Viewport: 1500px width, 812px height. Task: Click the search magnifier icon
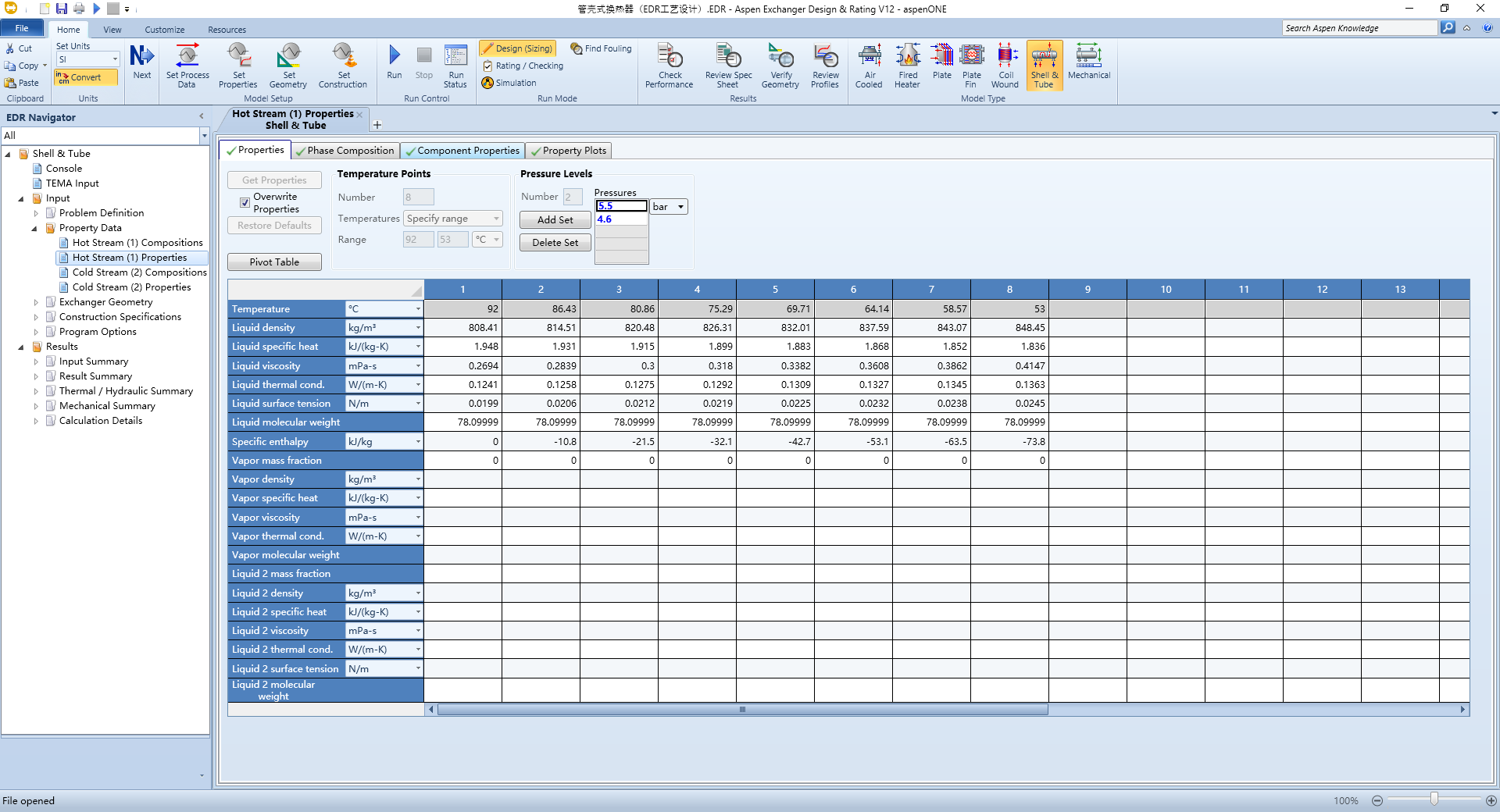[x=1448, y=27]
